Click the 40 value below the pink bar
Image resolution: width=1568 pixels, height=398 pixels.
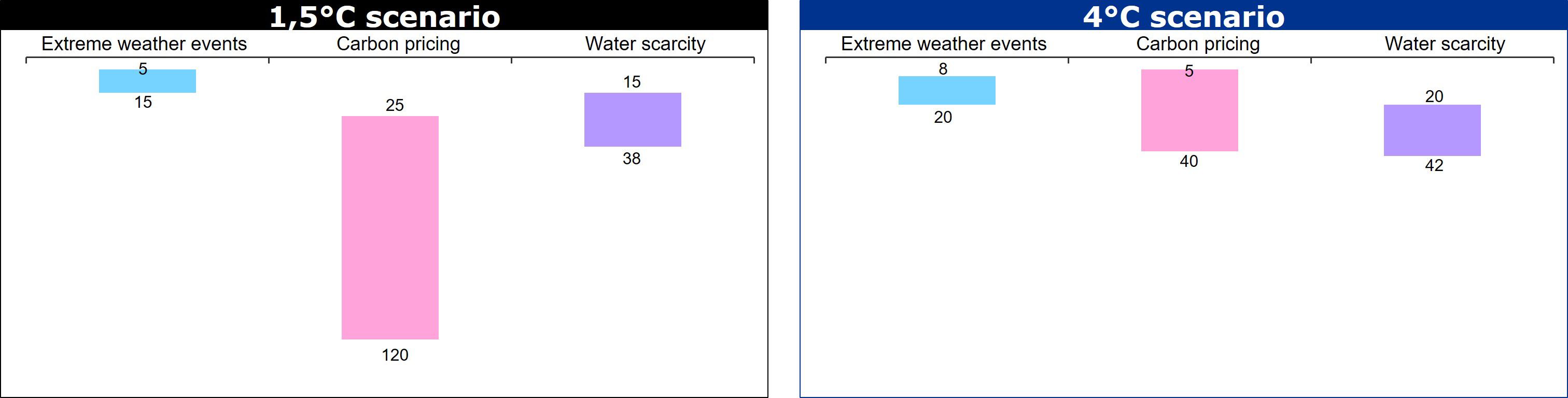[x=1188, y=161]
